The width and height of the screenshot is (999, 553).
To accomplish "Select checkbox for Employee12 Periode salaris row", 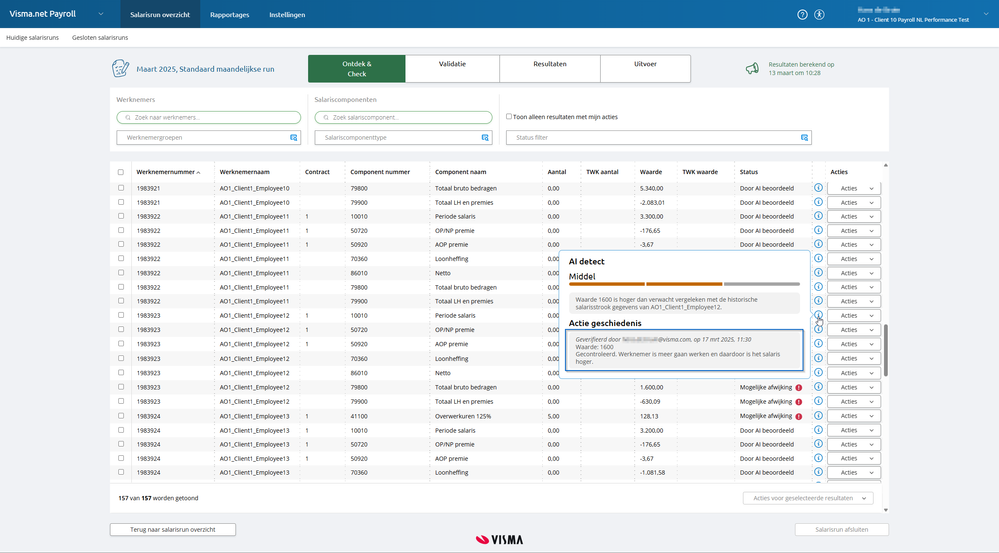I will click(x=120, y=315).
